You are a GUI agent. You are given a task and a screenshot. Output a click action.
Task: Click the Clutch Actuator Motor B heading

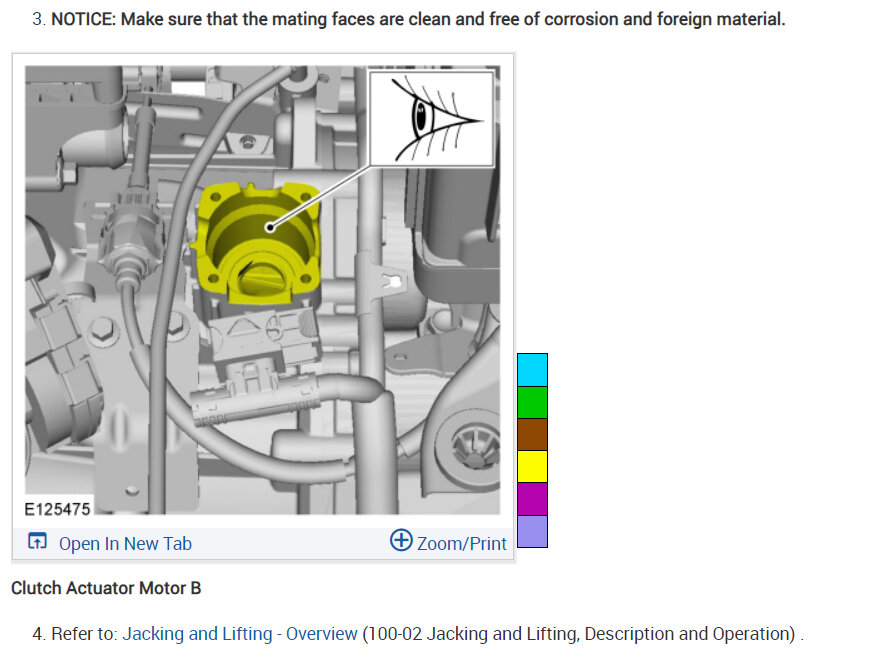pos(106,588)
